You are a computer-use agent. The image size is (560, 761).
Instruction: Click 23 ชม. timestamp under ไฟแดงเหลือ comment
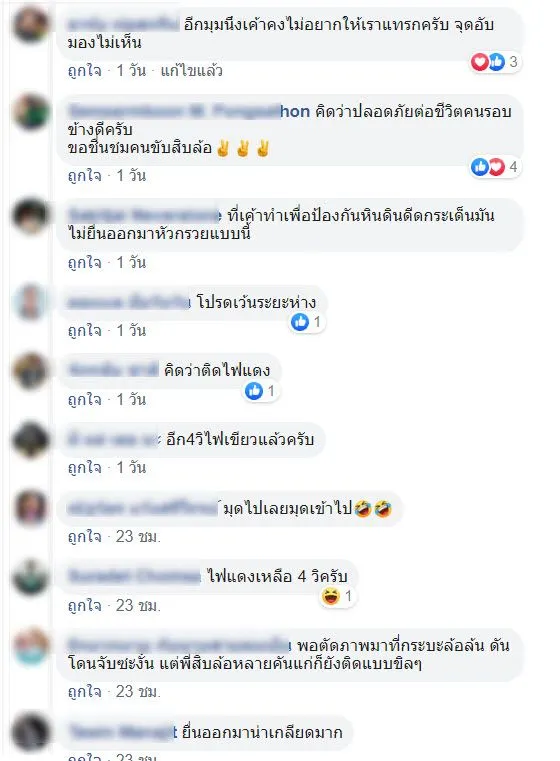[x=138, y=605]
